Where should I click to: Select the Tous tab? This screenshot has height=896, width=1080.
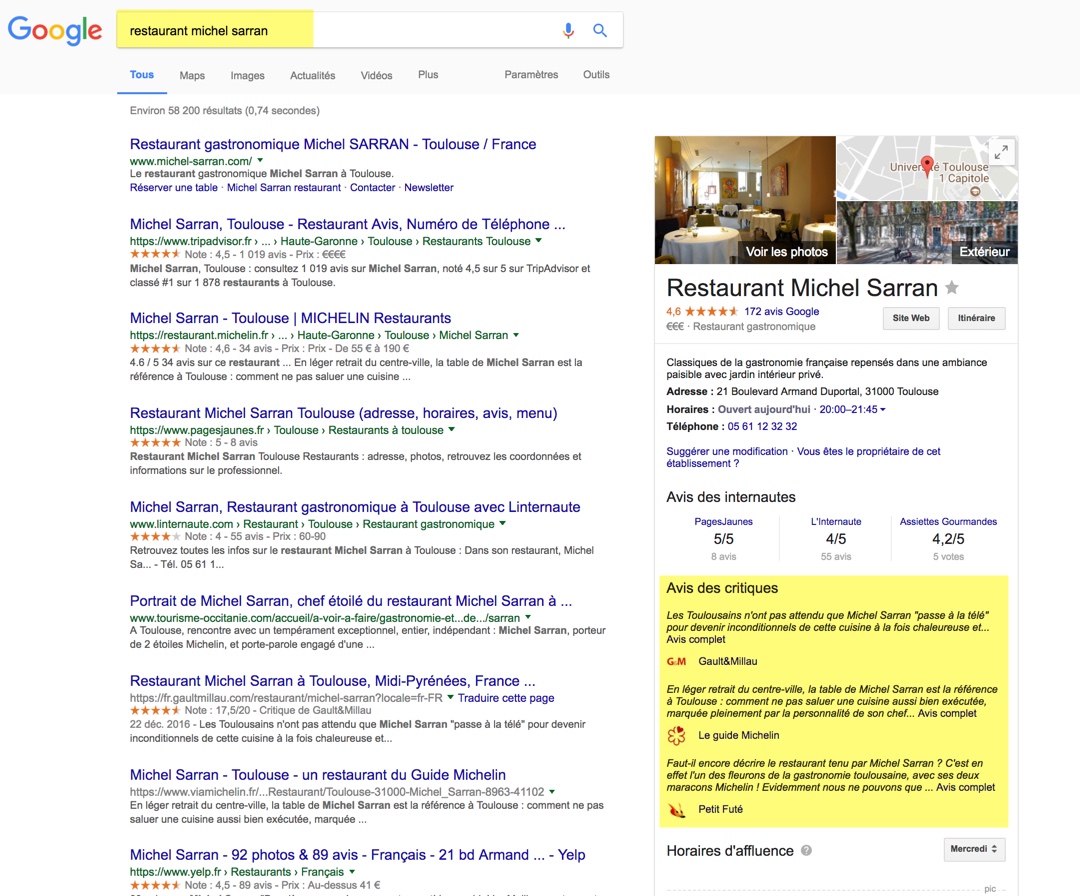[x=142, y=74]
